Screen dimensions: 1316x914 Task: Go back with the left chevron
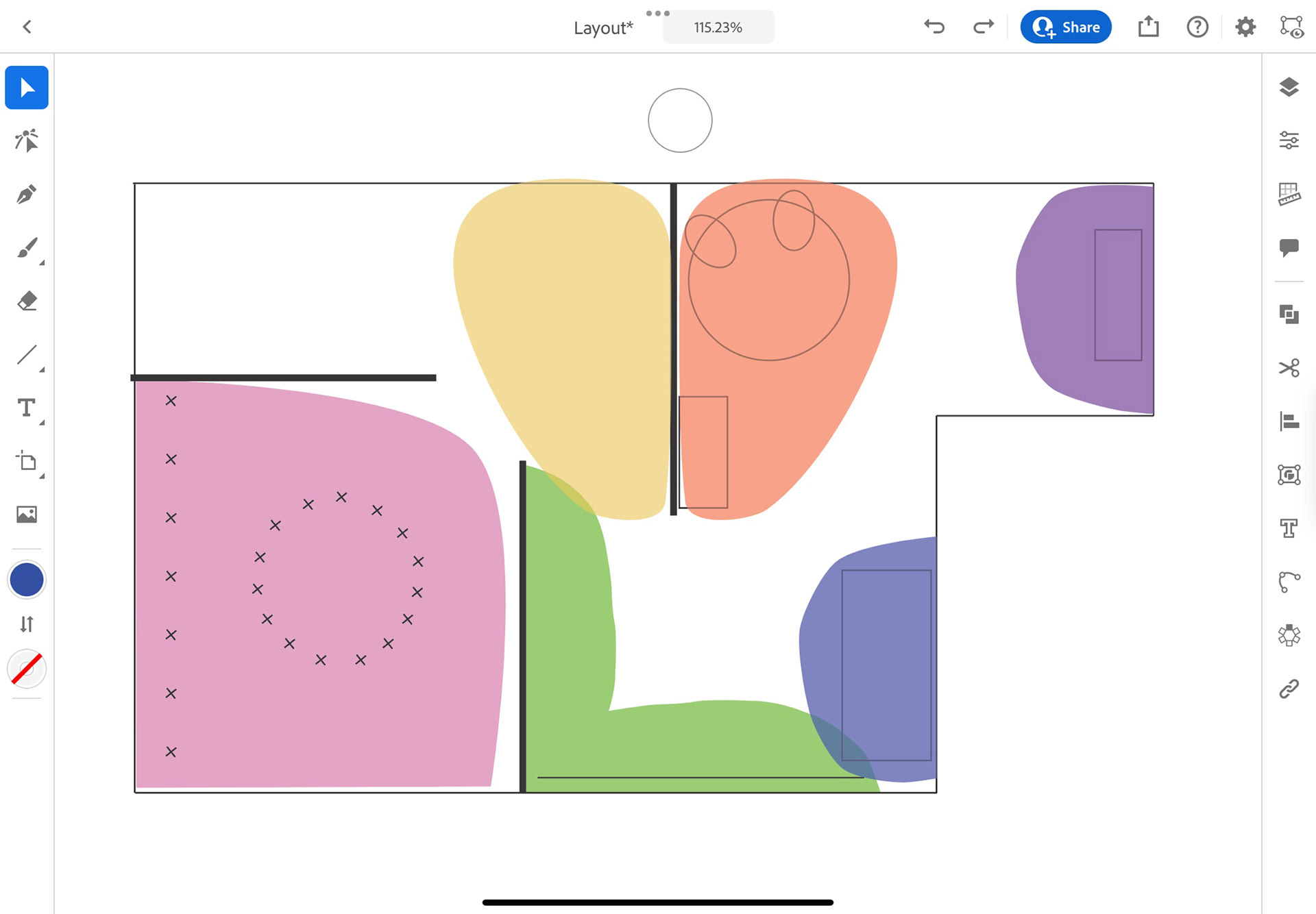[27, 27]
